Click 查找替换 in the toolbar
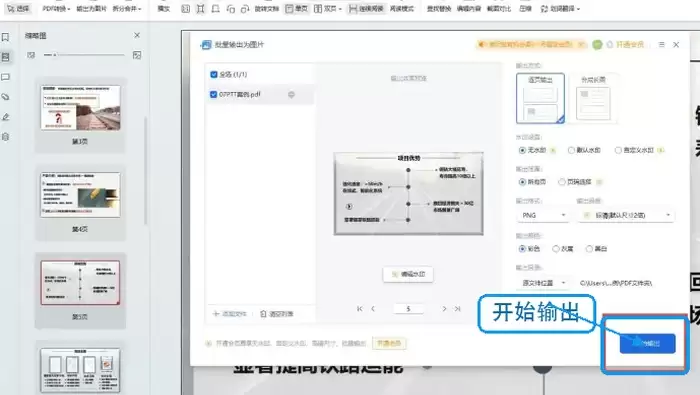This screenshot has width=700, height=395. tap(439, 8)
